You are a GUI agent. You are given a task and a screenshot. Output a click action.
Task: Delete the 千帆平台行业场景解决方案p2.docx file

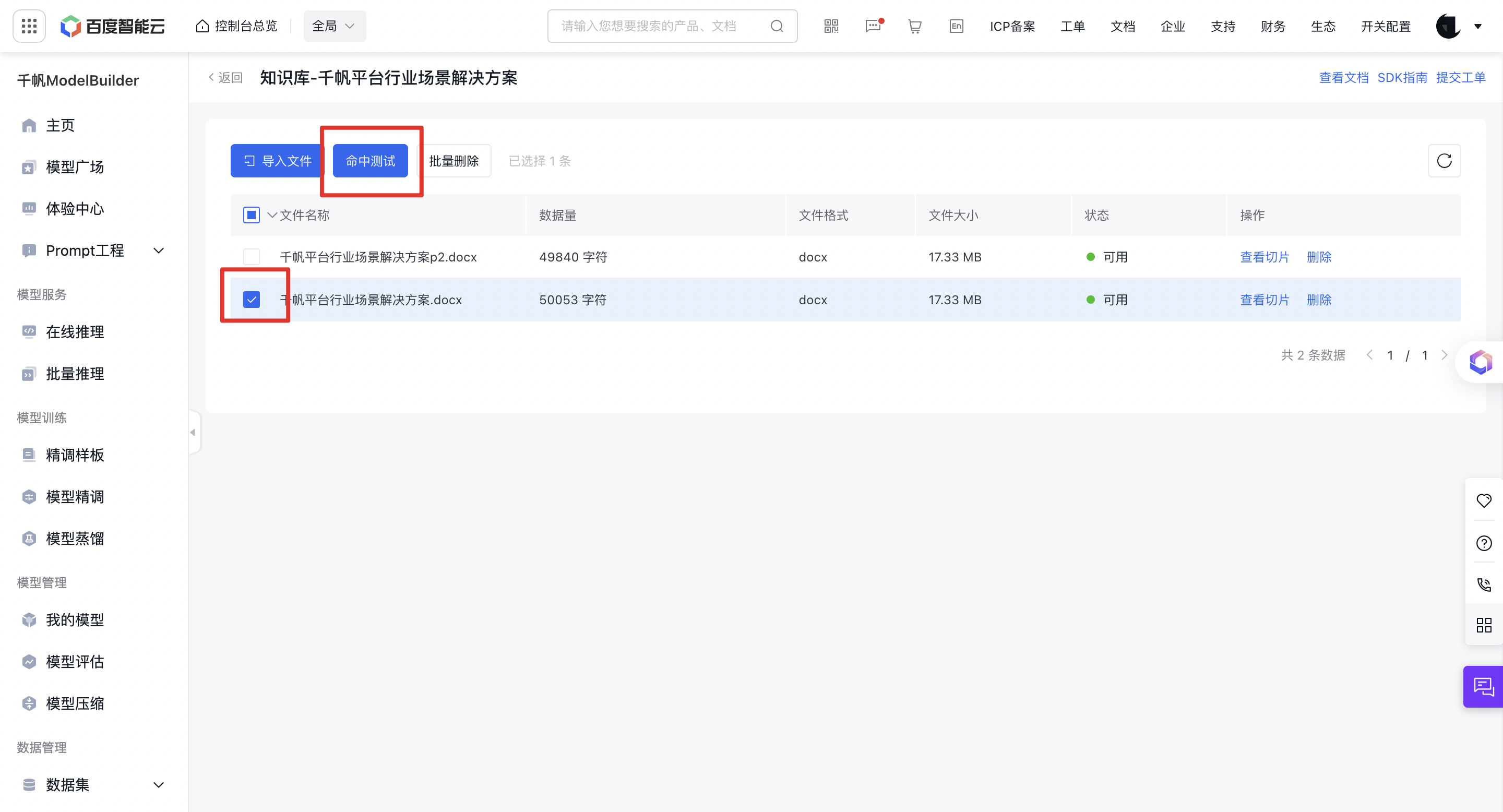pos(1319,257)
